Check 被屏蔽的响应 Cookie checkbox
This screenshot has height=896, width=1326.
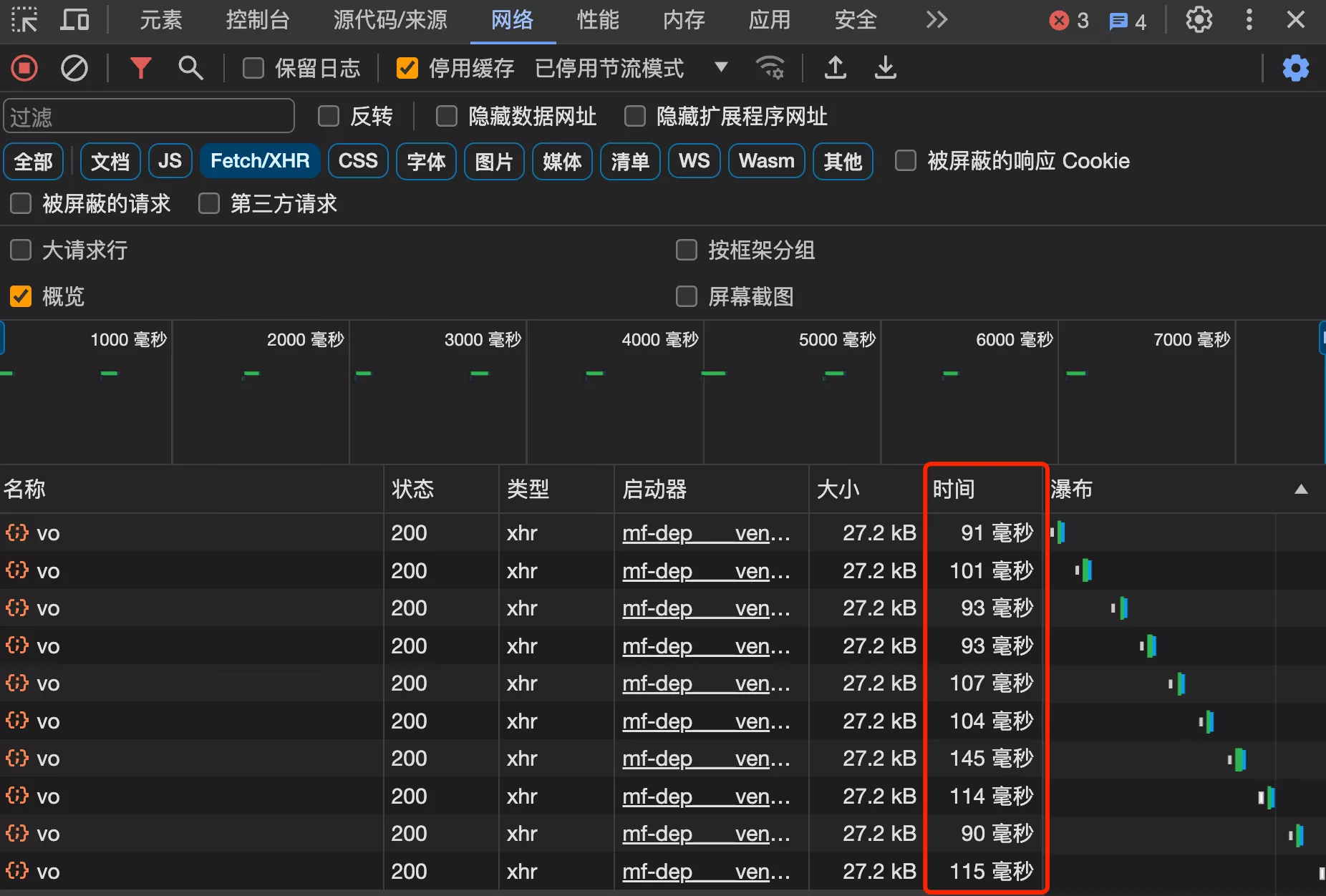(906, 161)
